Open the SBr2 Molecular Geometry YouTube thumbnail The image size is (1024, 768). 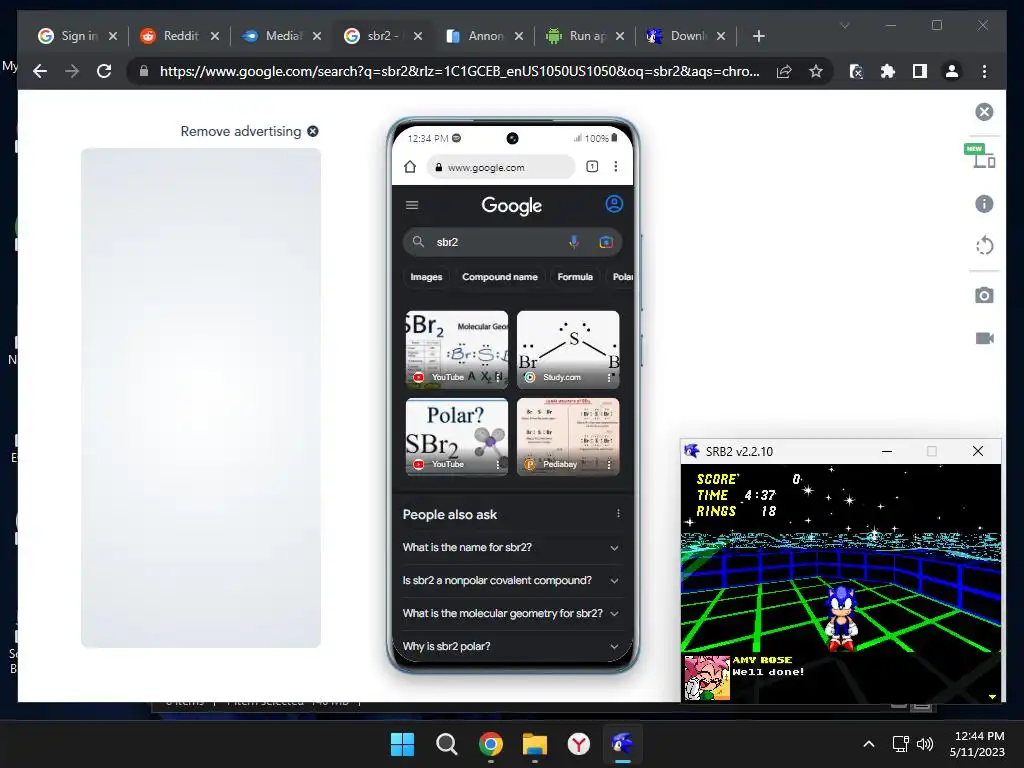(x=456, y=349)
